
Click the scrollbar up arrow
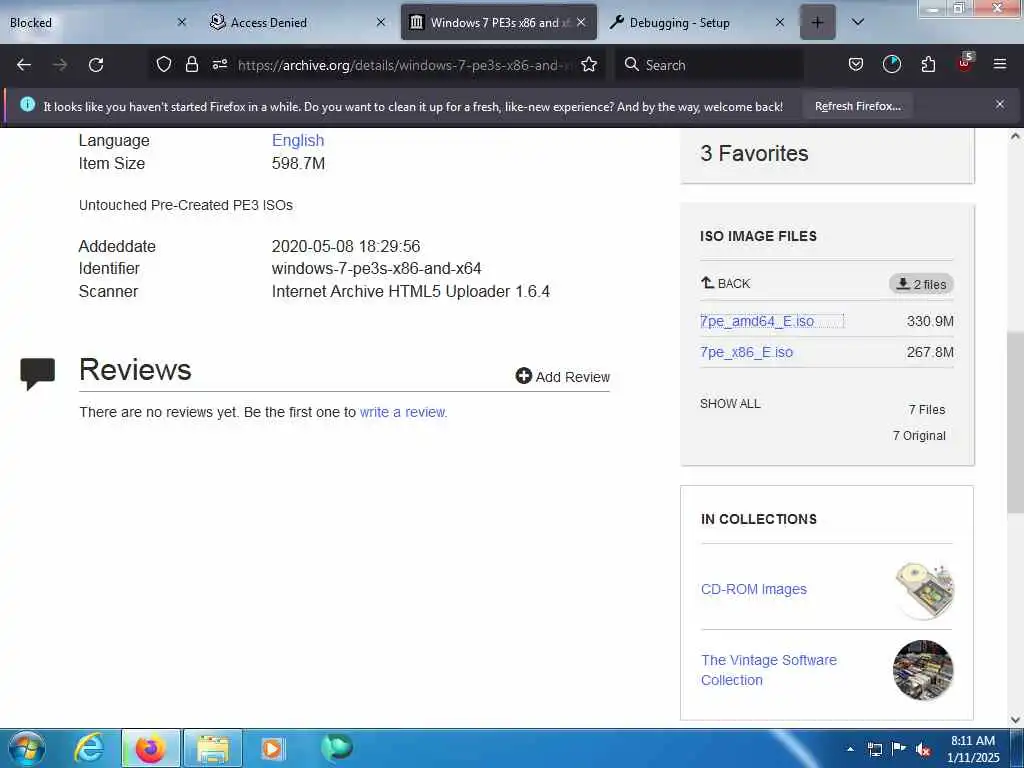tap(1015, 136)
